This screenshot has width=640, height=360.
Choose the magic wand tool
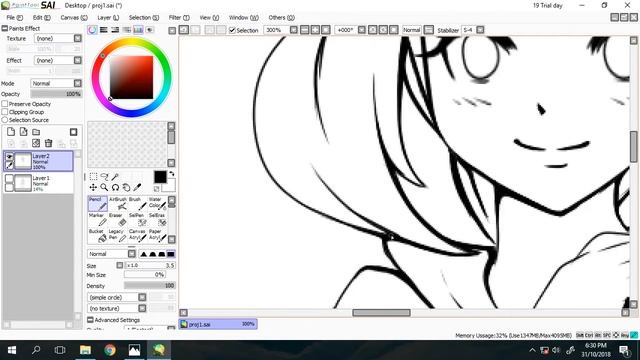(x=115, y=176)
